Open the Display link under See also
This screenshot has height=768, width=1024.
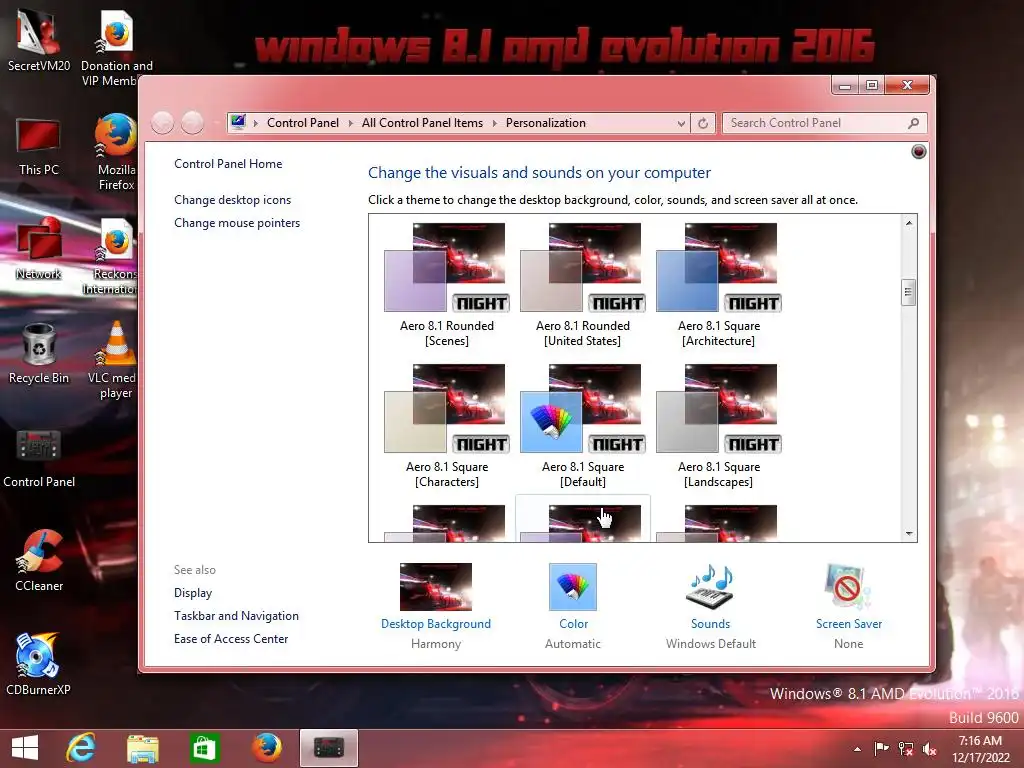(x=193, y=593)
